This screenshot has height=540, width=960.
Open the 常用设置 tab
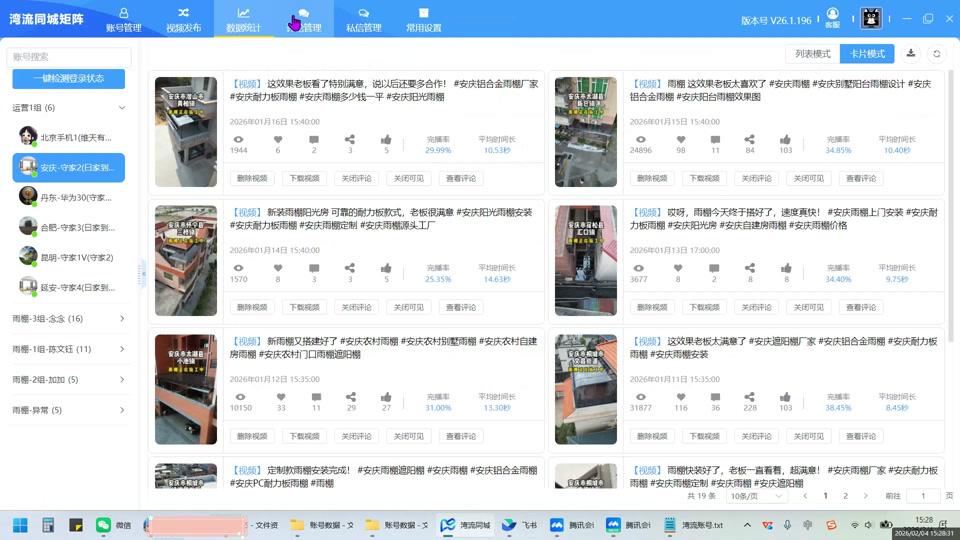(423, 20)
